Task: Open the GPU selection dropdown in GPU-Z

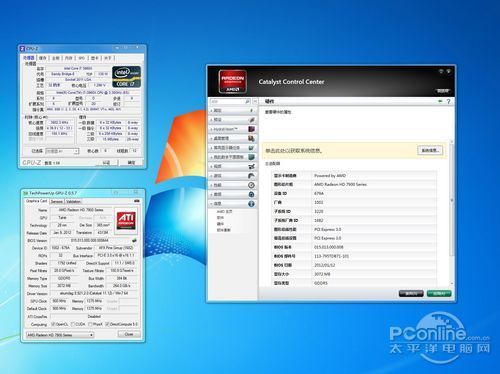Action: (60, 335)
